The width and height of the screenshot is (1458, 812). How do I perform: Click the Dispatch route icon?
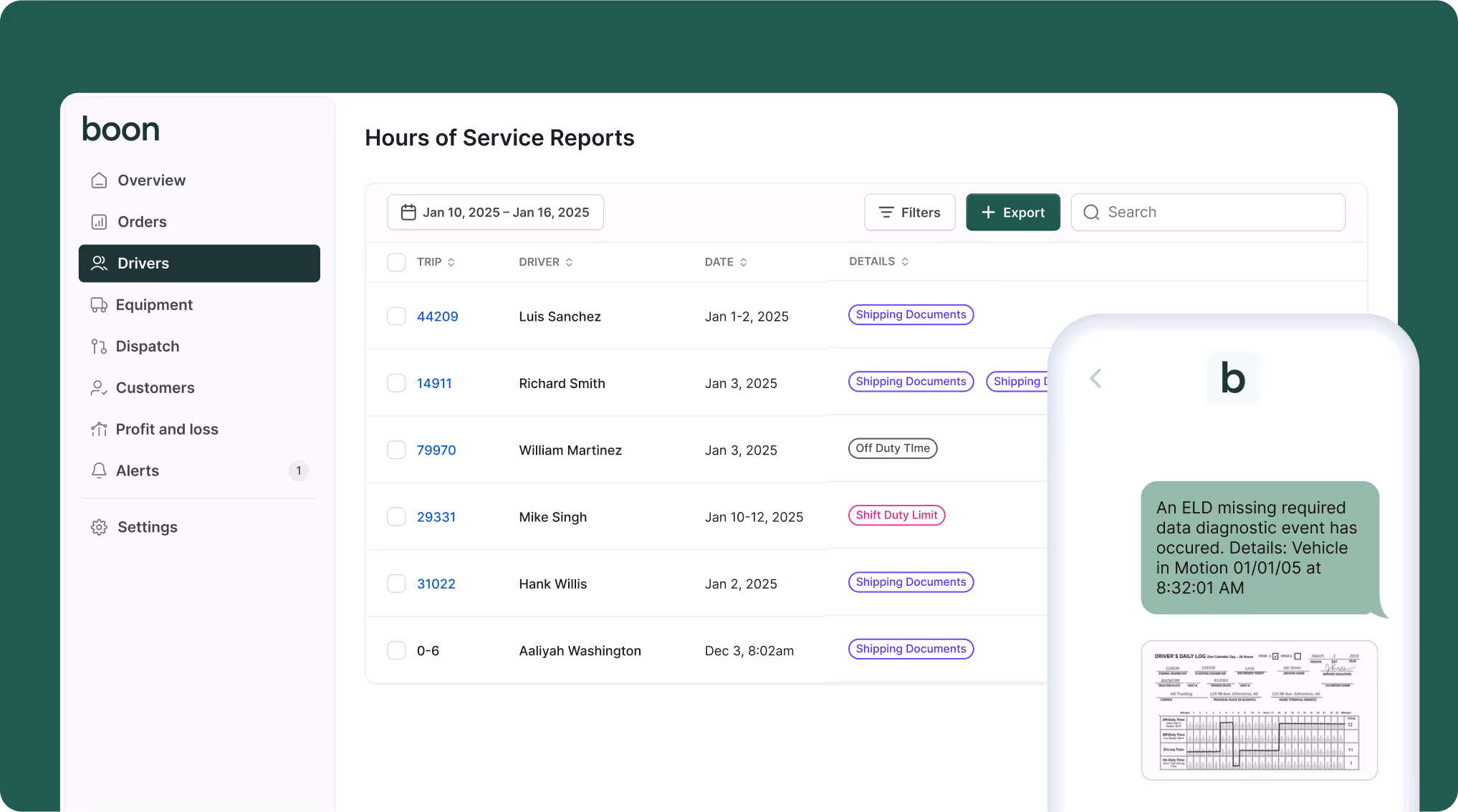pos(99,347)
